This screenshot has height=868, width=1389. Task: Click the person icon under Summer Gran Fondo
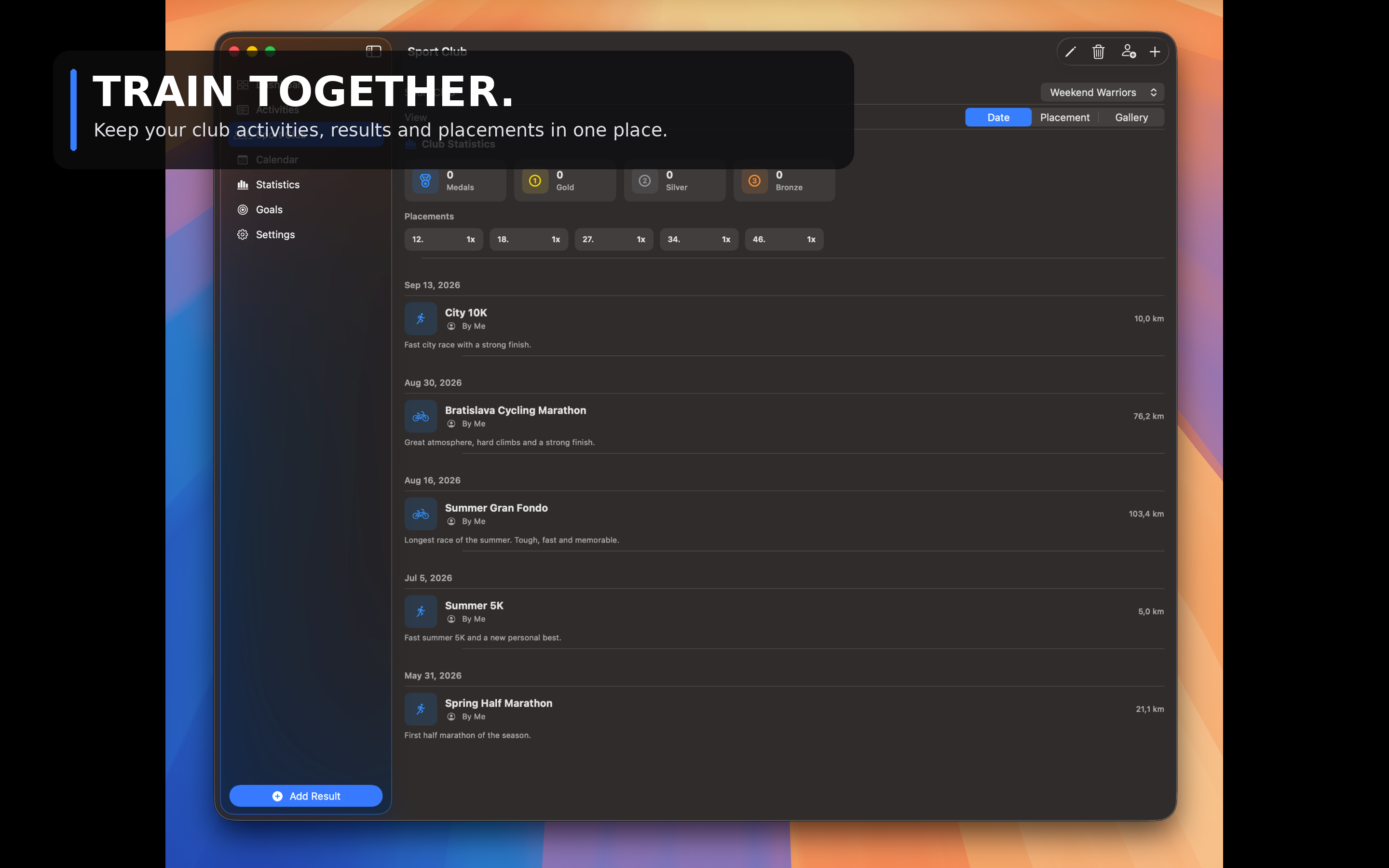[x=451, y=521]
